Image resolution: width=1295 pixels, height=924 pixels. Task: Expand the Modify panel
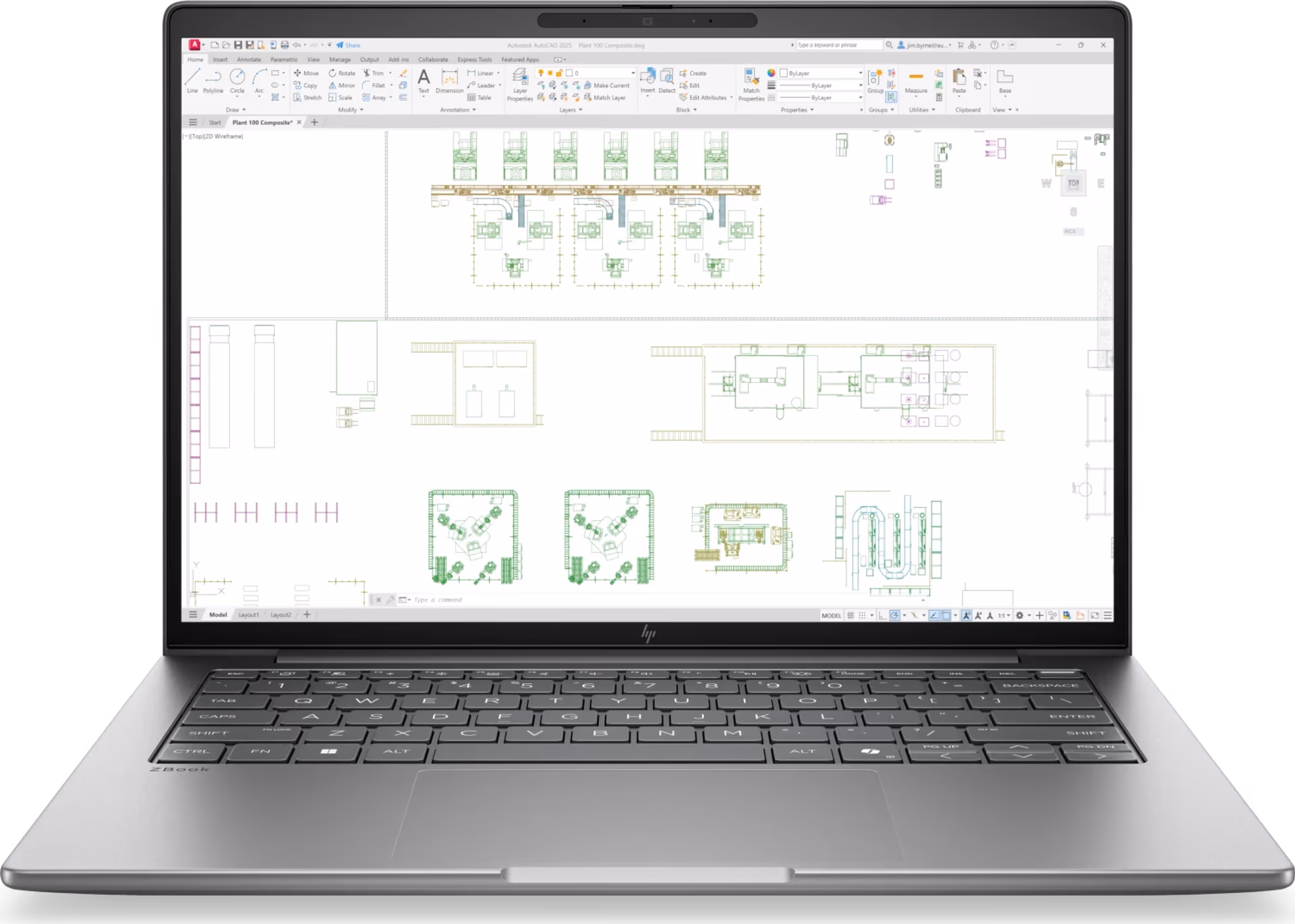pyautogui.click(x=351, y=109)
